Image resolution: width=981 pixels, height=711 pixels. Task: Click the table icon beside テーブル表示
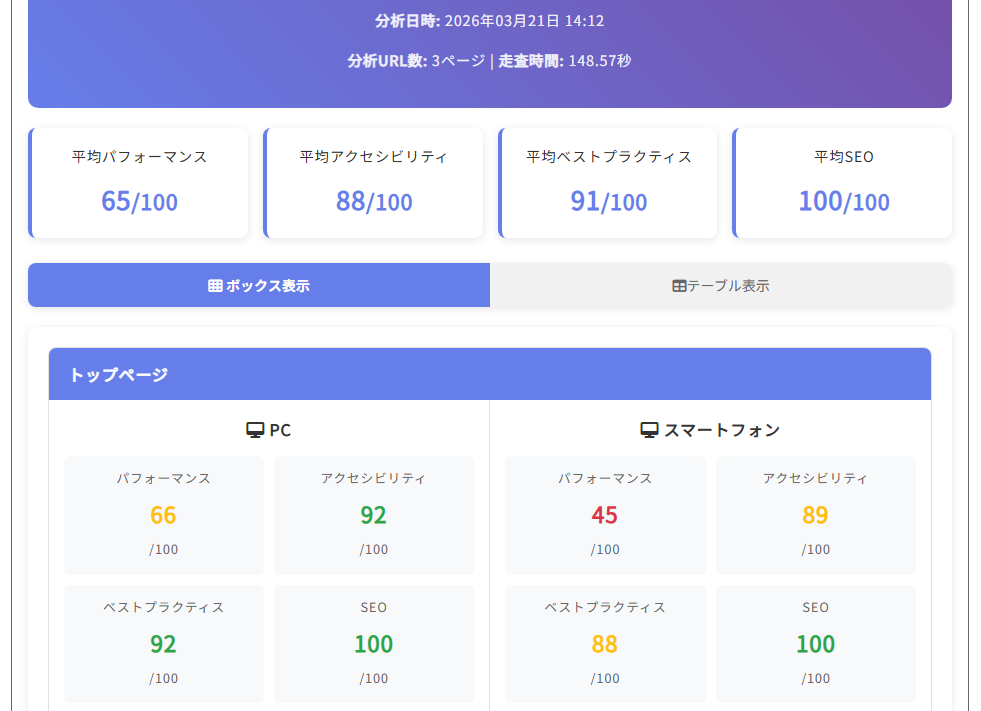[679, 286]
